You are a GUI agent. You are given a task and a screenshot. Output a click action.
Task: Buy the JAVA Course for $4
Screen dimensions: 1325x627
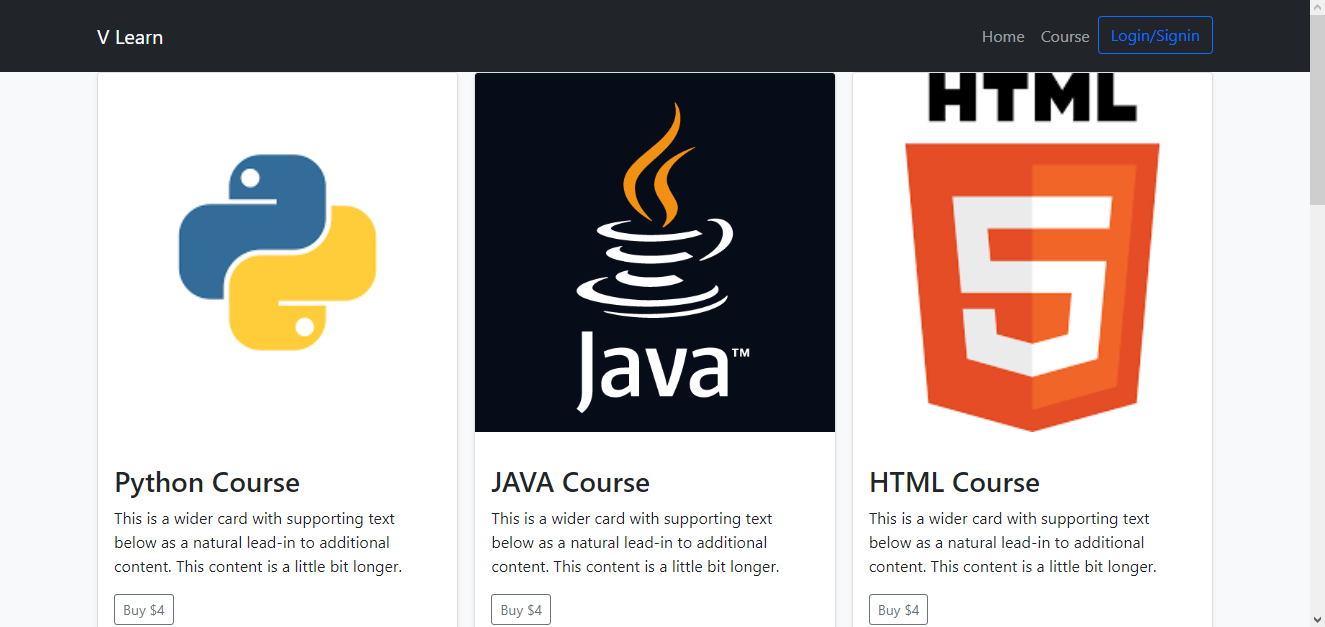(x=521, y=610)
